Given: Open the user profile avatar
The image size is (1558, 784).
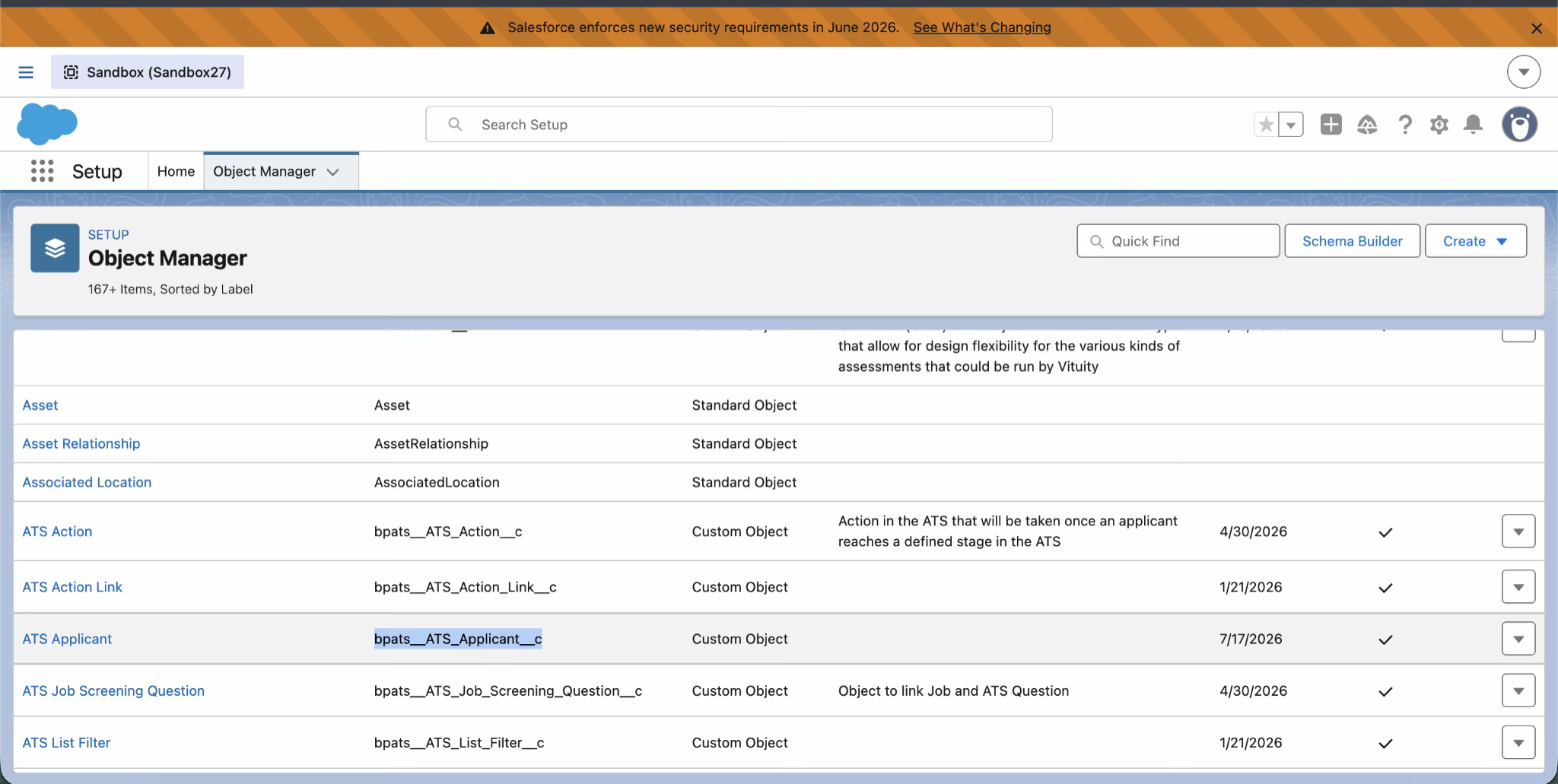Looking at the screenshot, I should 1520,125.
